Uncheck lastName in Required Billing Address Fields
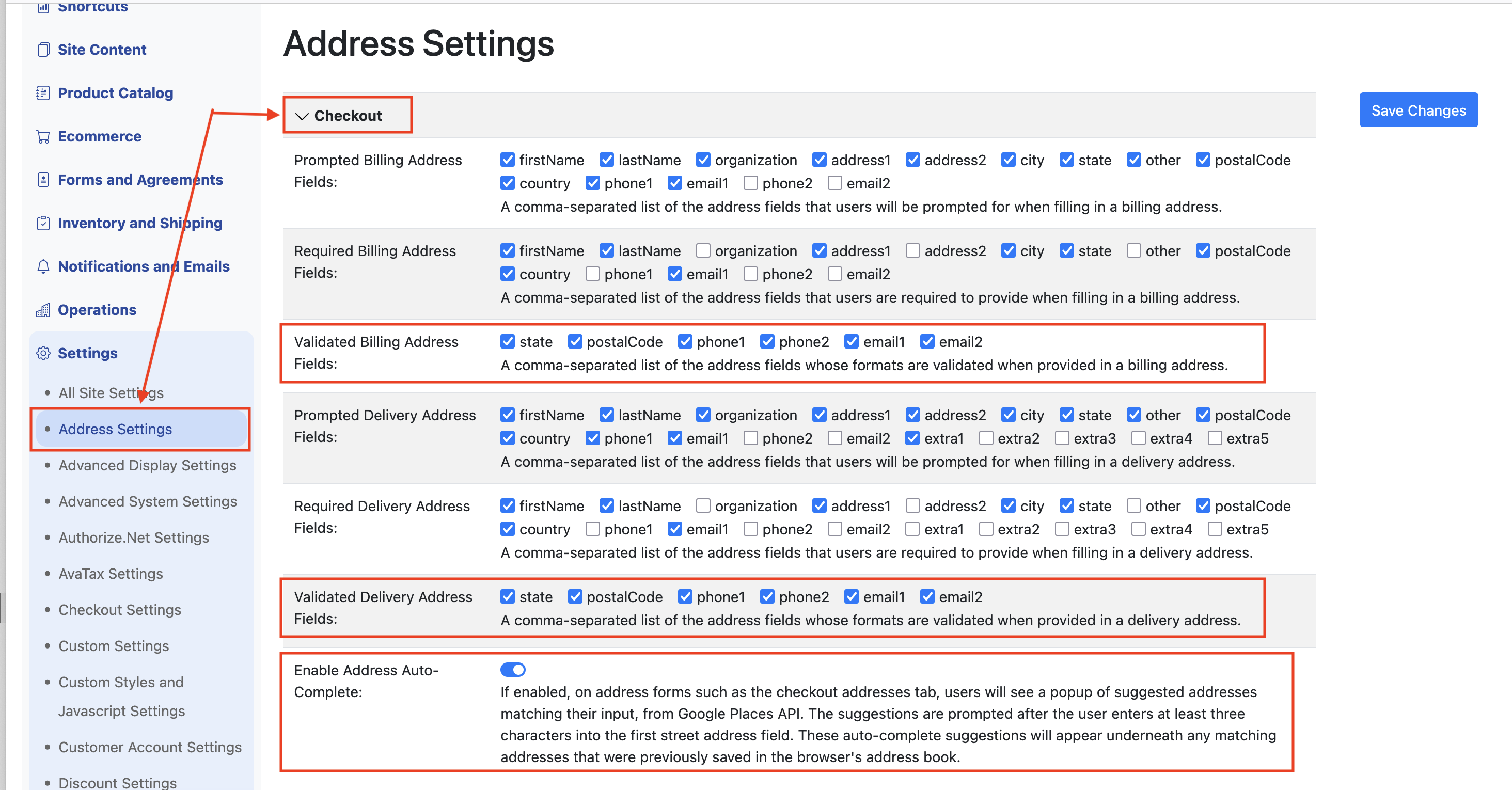1512x790 pixels. click(607, 250)
